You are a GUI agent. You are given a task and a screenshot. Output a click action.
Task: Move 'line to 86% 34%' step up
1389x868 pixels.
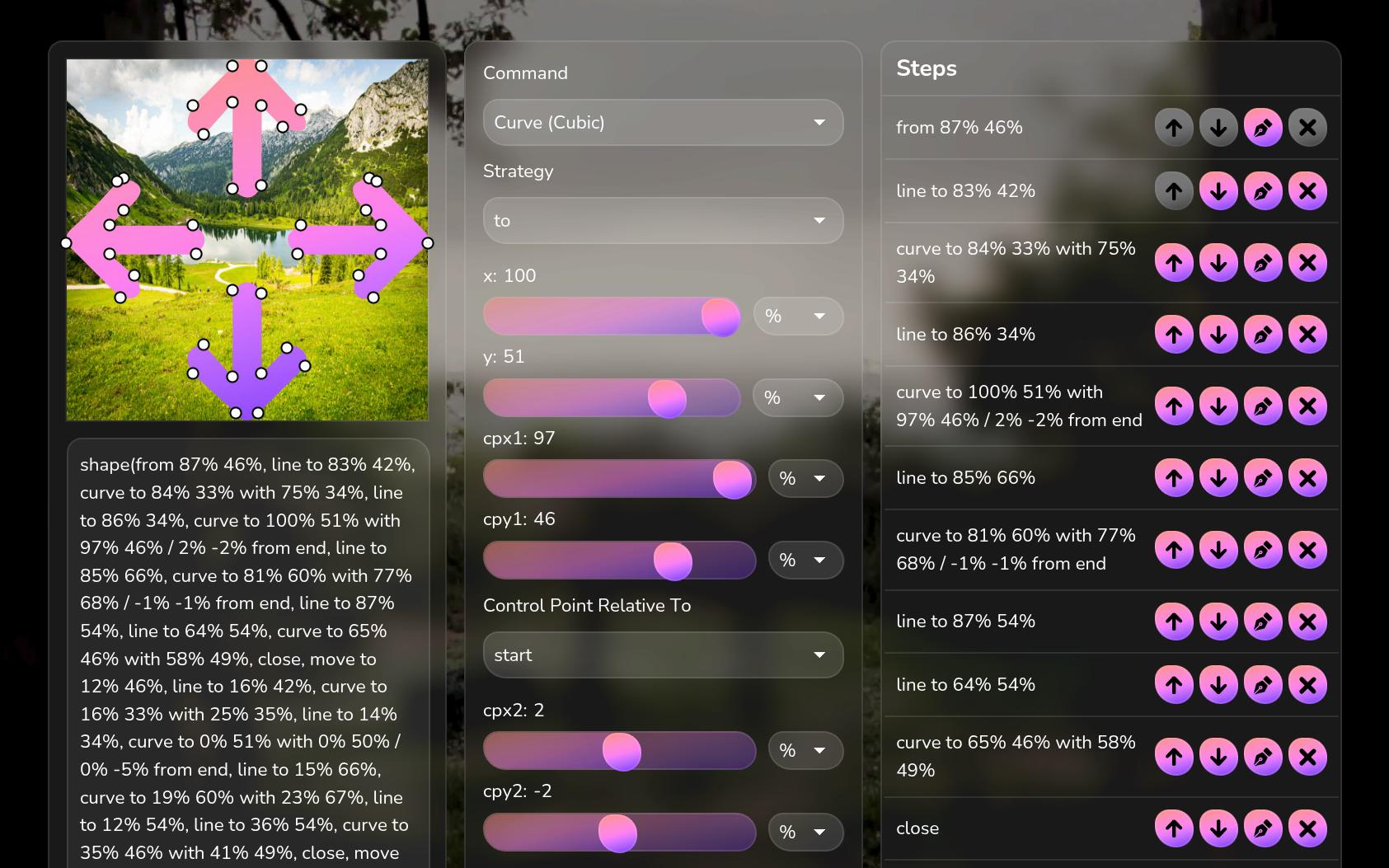coord(1174,335)
